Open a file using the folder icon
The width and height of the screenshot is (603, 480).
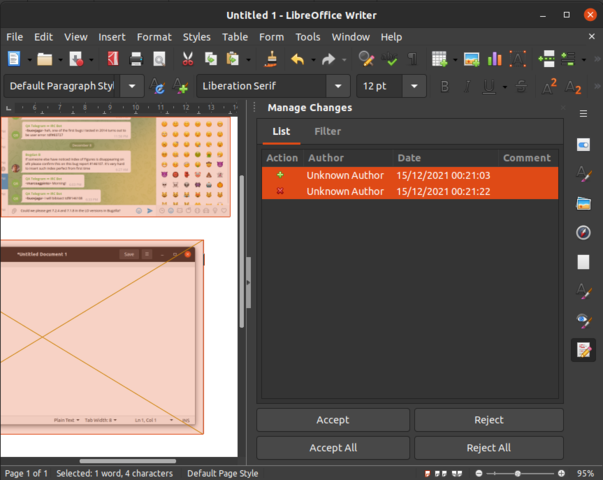(x=45, y=59)
